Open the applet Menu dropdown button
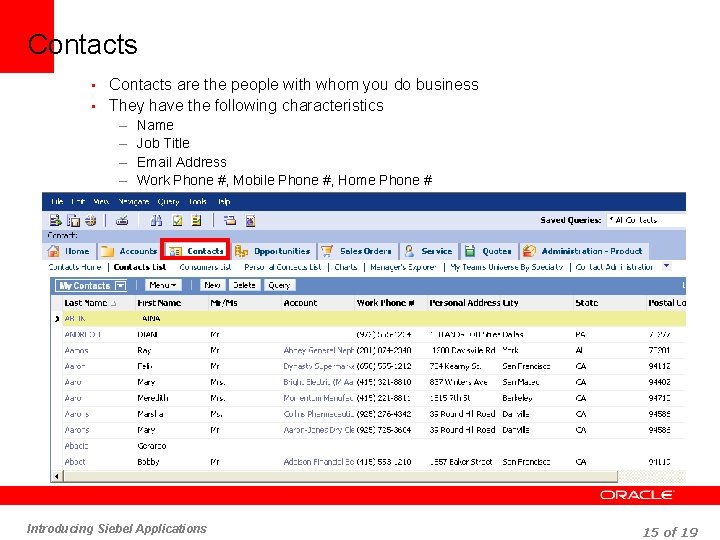Viewport: 720px width, 540px height. 163,285
